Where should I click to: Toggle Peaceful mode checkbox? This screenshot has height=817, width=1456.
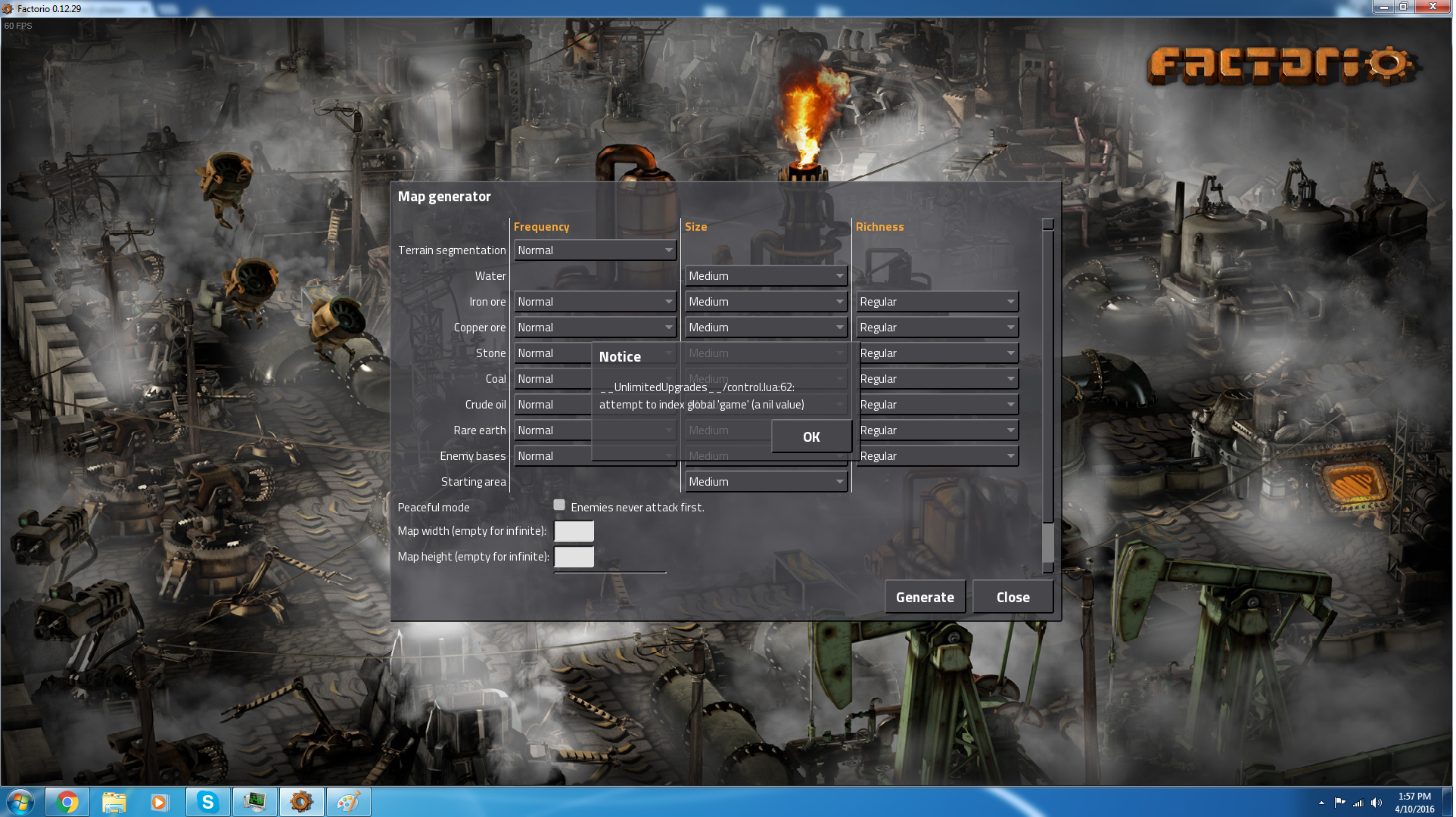[x=559, y=505]
